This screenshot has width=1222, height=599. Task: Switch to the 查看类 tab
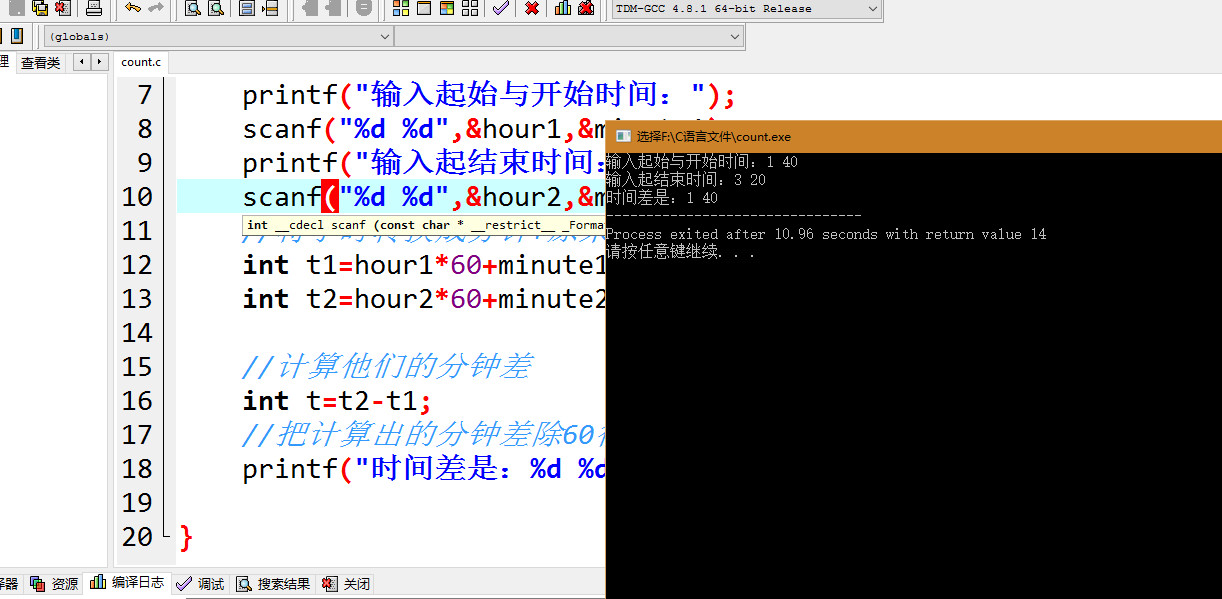tap(41, 63)
